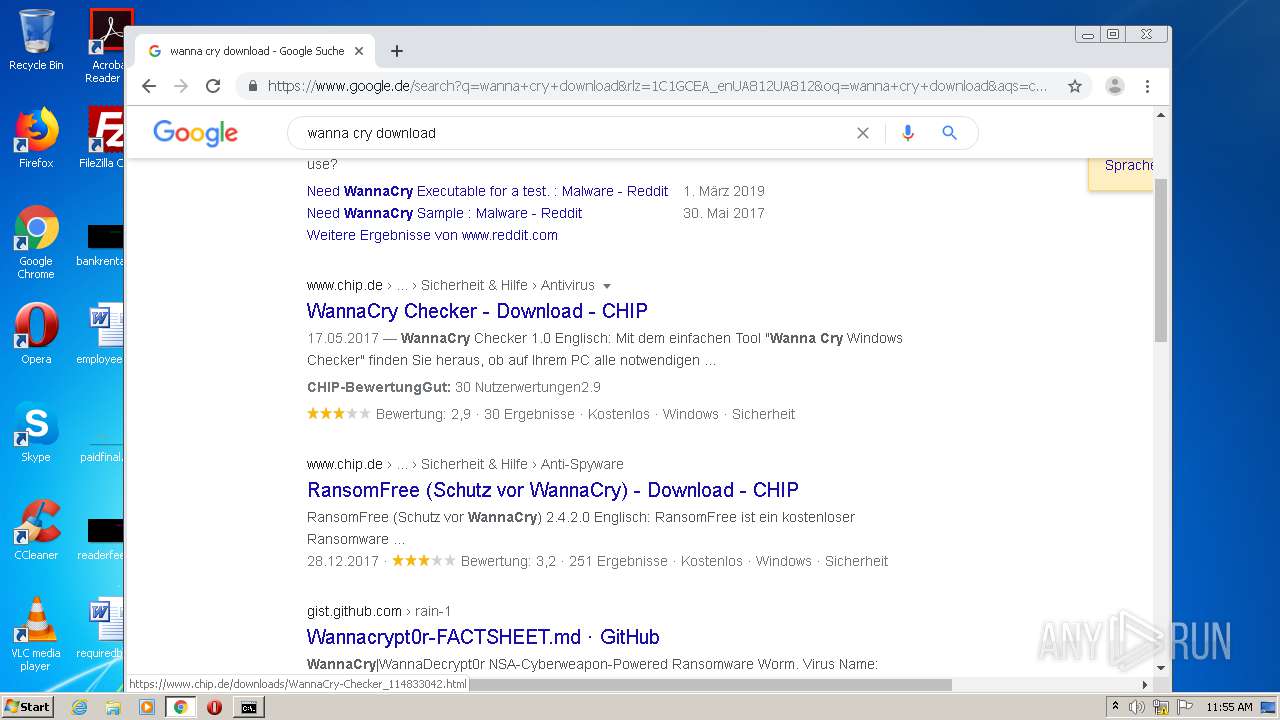
Task: Open Acrobat Reader desktop shortcut
Action: (107, 45)
